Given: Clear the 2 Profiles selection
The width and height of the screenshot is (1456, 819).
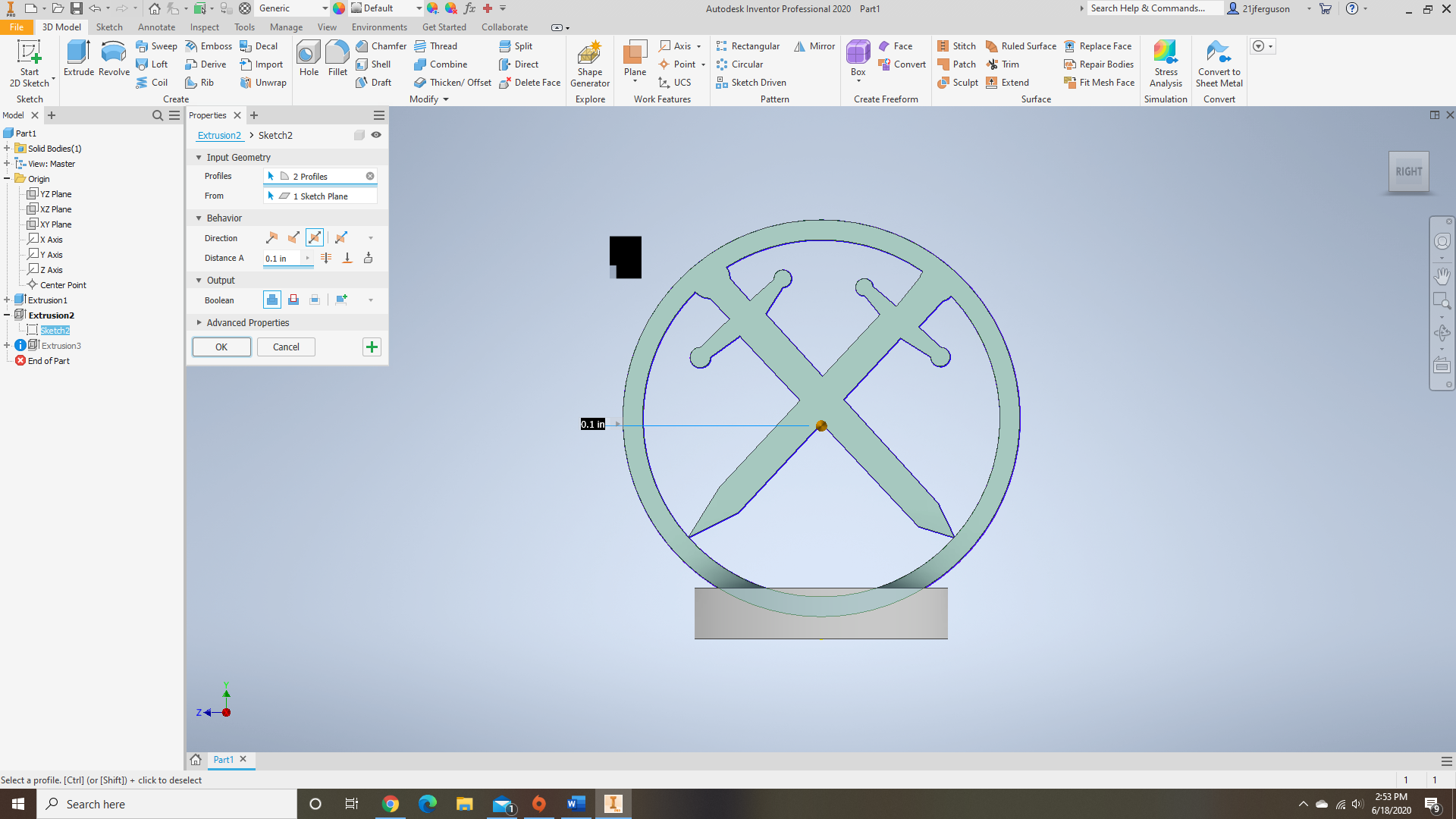Looking at the screenshot, I should point(370,176).
